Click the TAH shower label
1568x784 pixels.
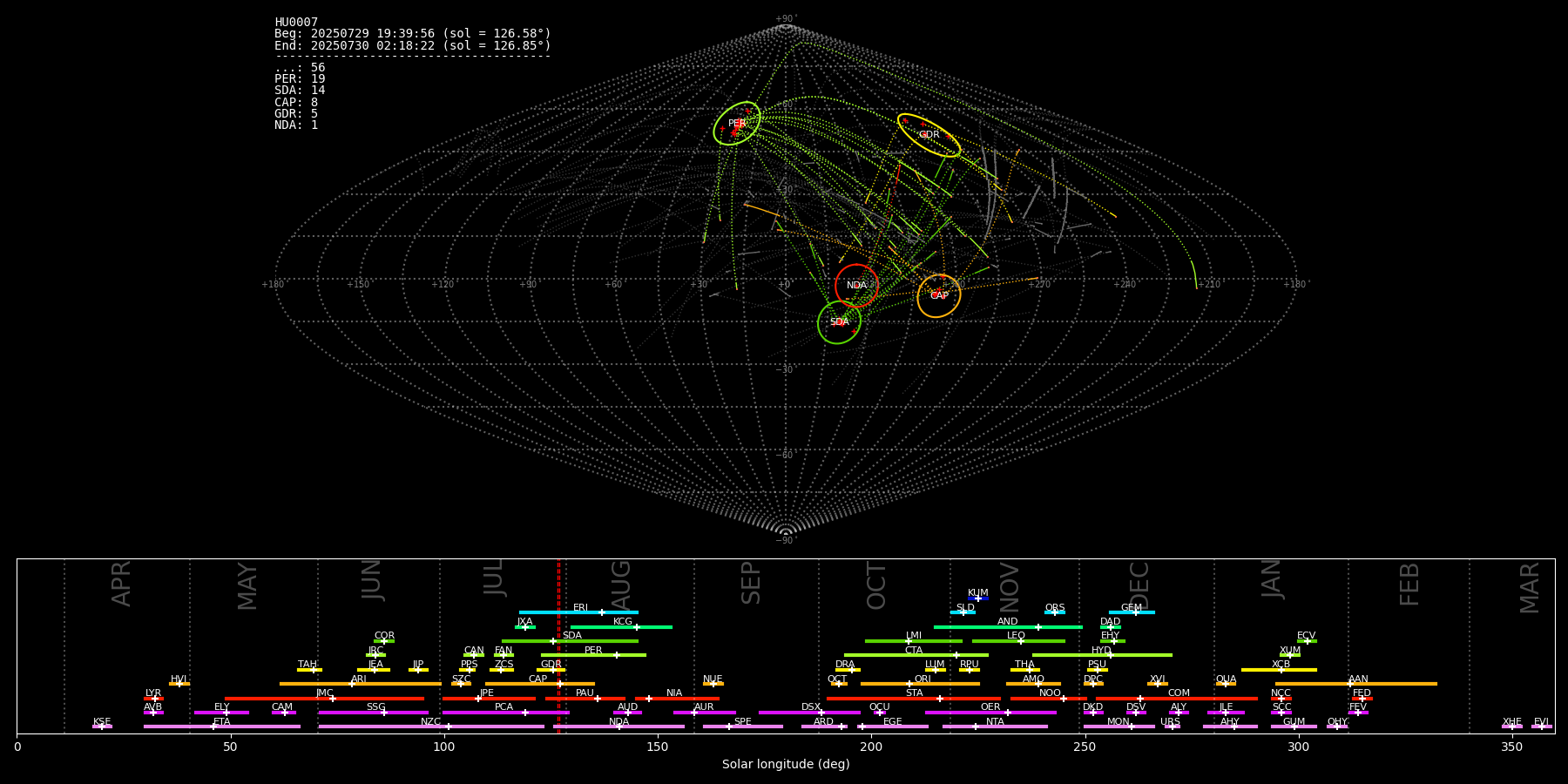click(308, 665)
